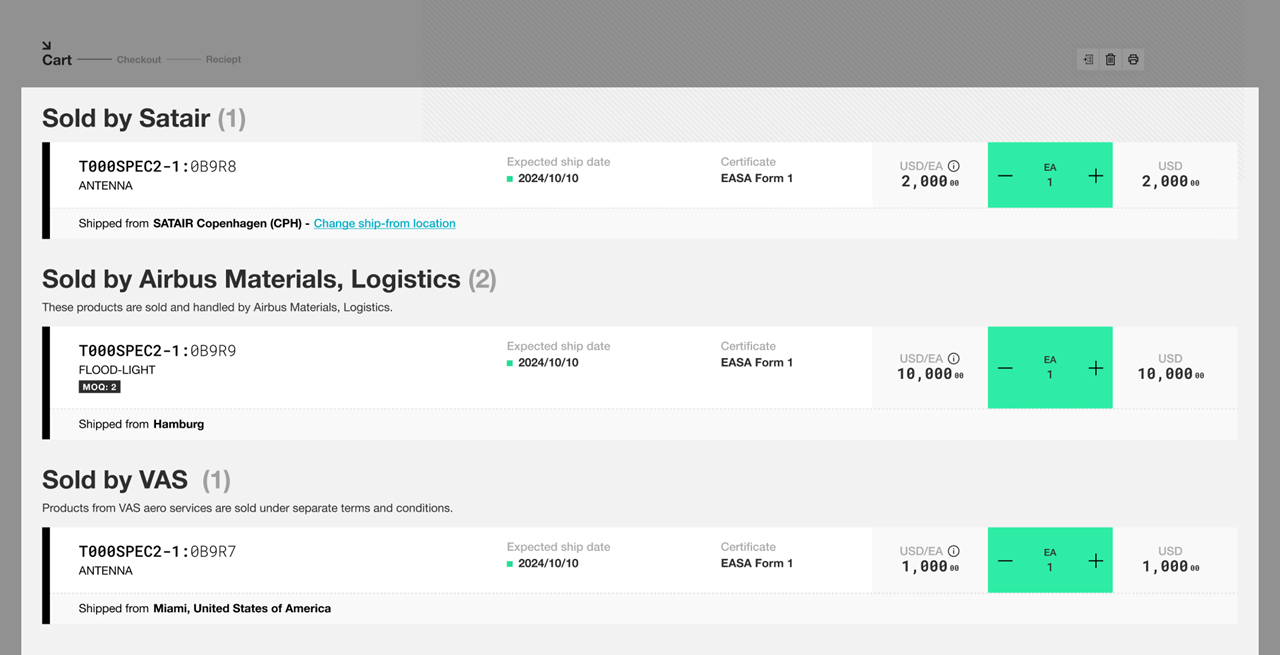Viewport: 1280px width, 655px height.
Task: Click EASA Form 1 certificate for 0B9R8
Action: pos(757,179)
